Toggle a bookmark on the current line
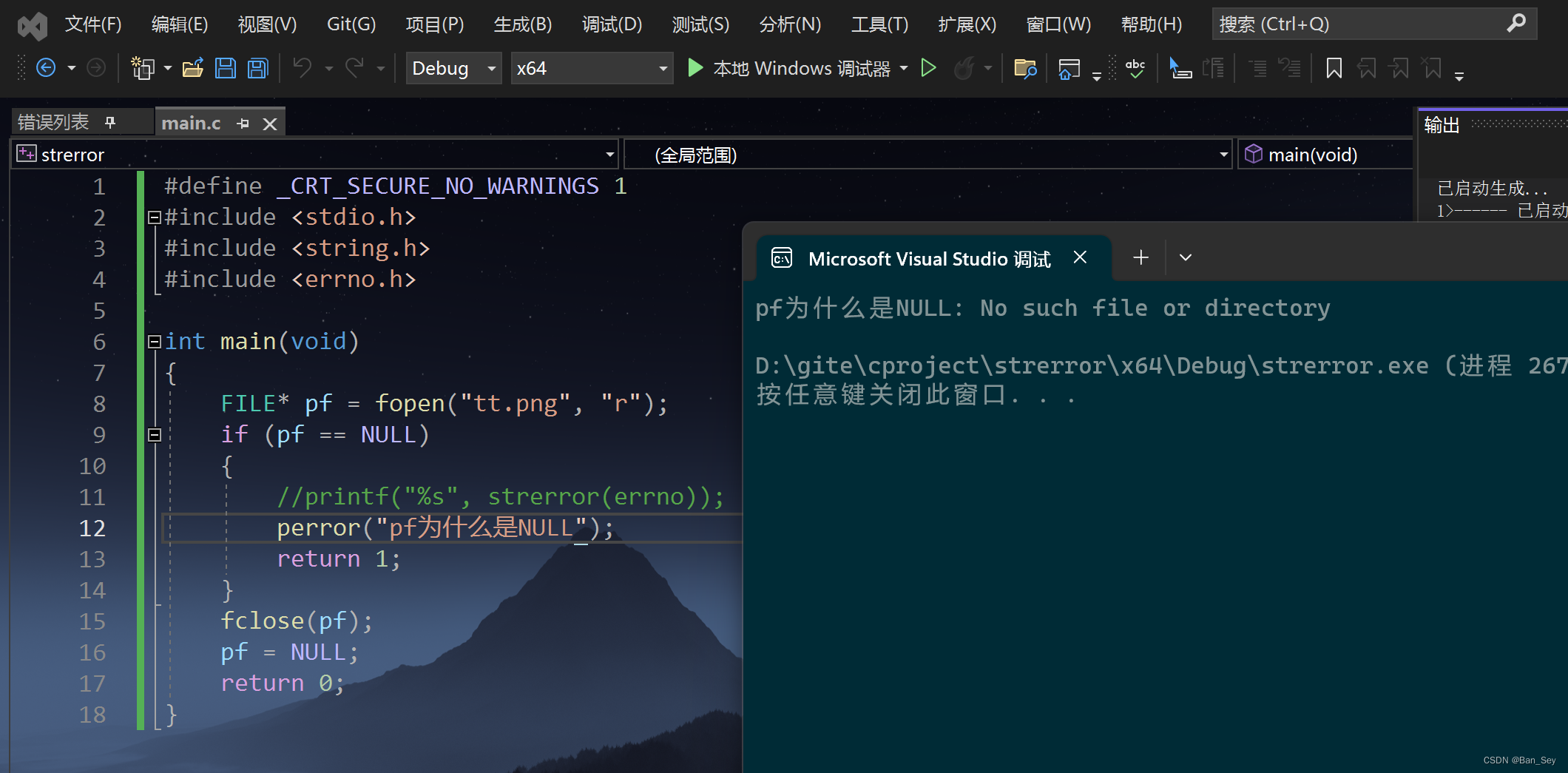Image resolution: width=1568 pixels, height=773 pixels. click(x=1334, y=67)
